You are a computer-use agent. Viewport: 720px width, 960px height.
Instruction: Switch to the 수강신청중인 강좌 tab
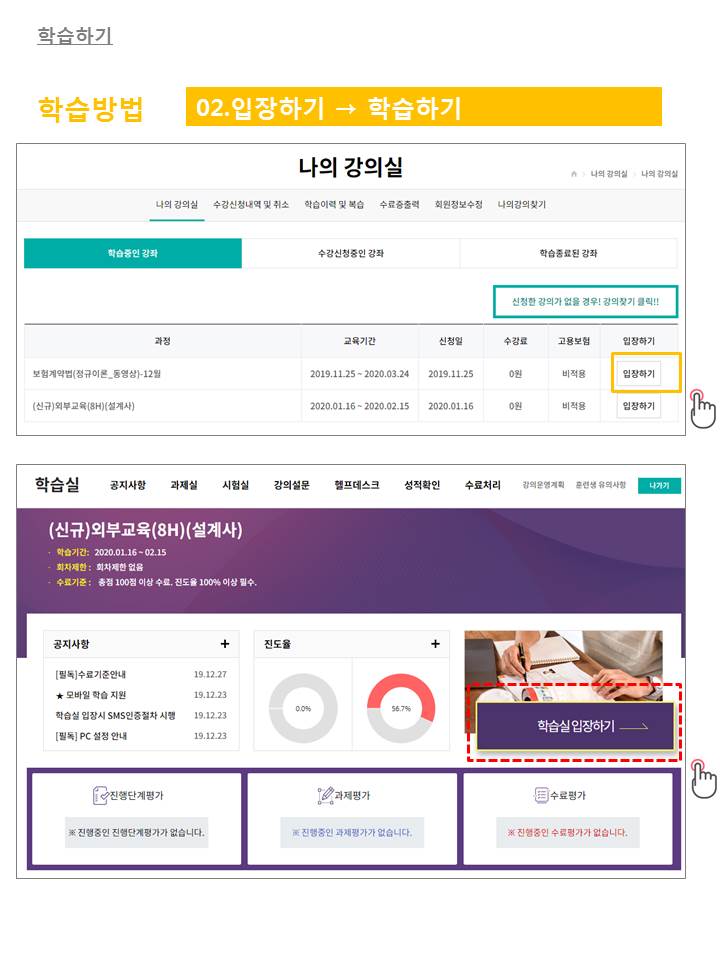pyautogui.click(x=350, y=254)
